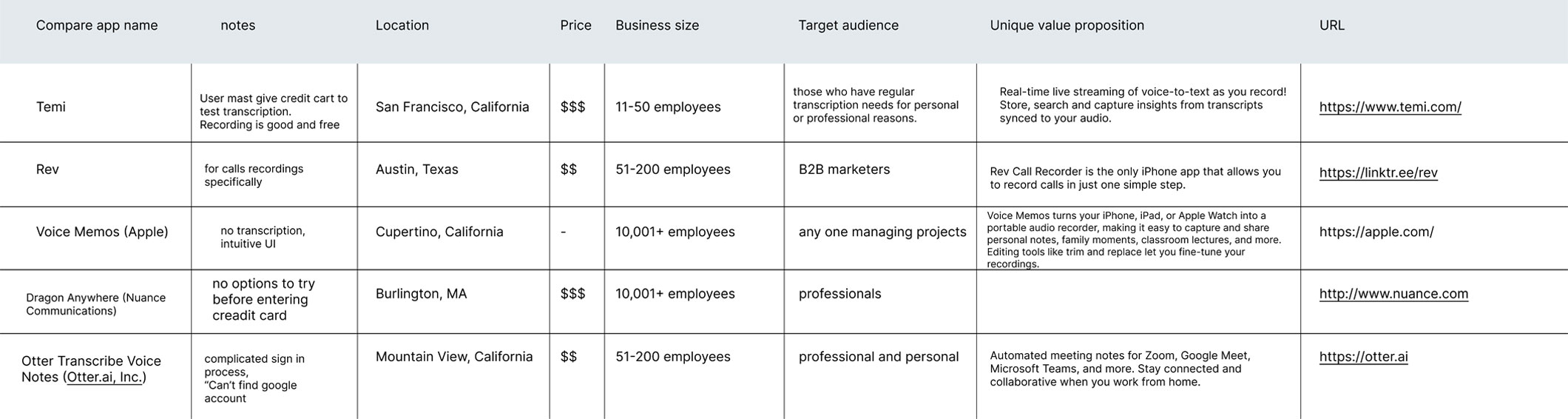
Task: Click the "Business size" column header
Action: coord(657,25)
